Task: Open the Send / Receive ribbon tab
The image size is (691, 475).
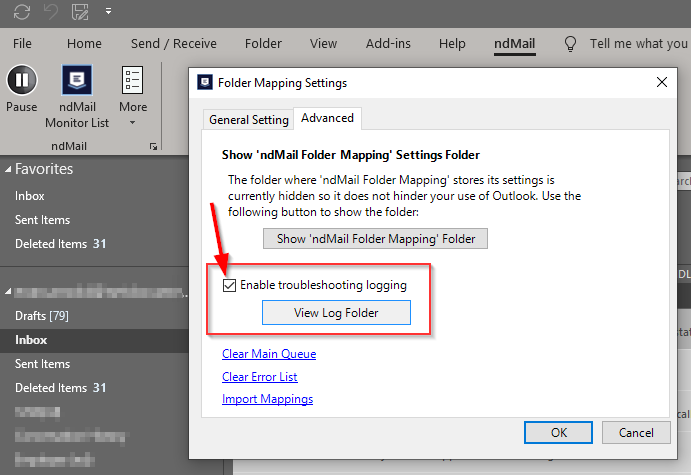Action: 173,44
